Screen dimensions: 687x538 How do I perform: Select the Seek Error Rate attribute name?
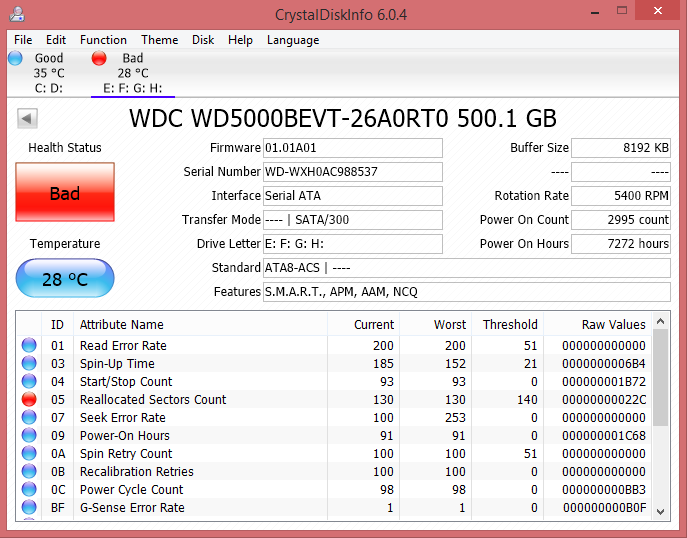point(123,418)
